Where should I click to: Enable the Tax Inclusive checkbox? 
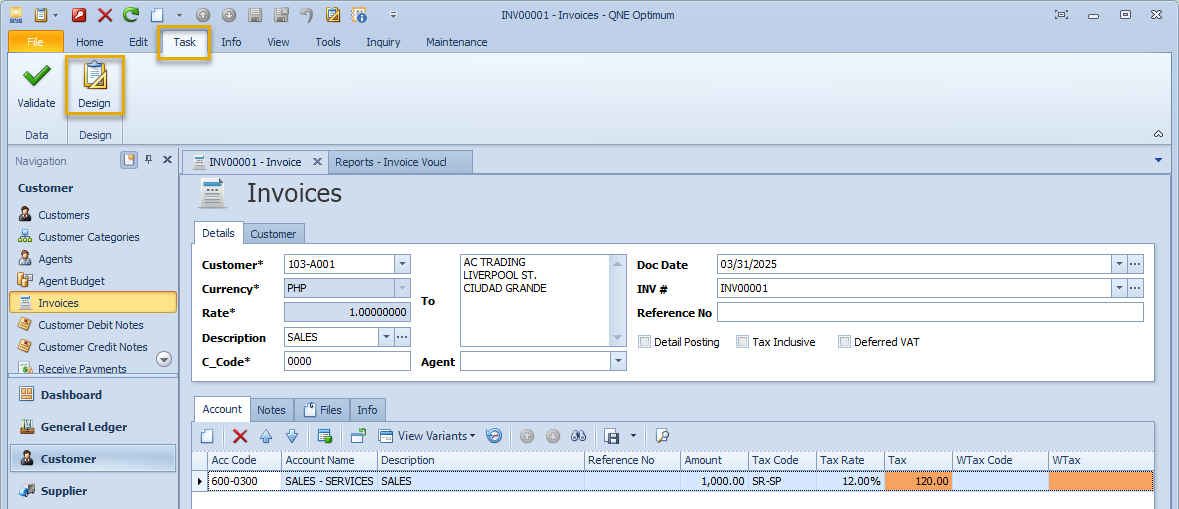743,342
